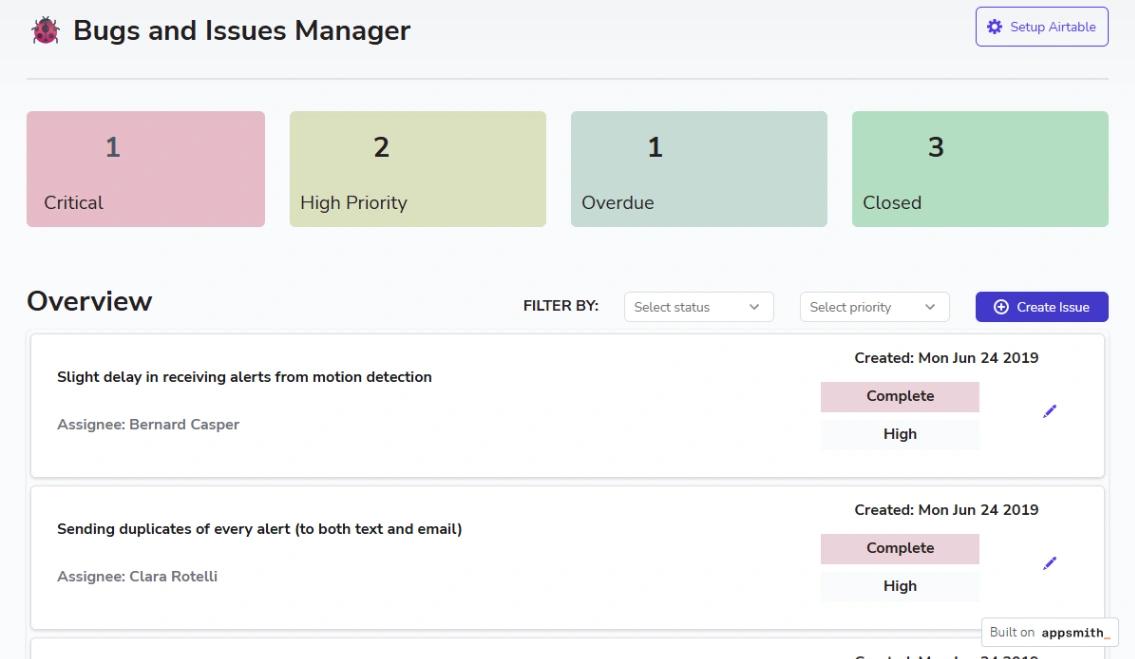This screenshot has width=1135, height=659.
Task: Edit the duplicate alerts issue with pencil icon
Action: tap(1050, 563)
